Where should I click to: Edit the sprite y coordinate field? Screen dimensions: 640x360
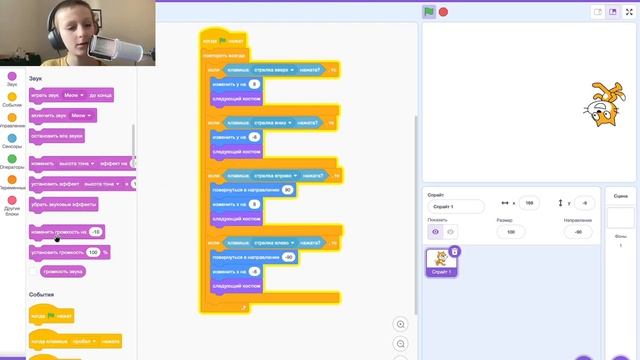click(584, 203)
